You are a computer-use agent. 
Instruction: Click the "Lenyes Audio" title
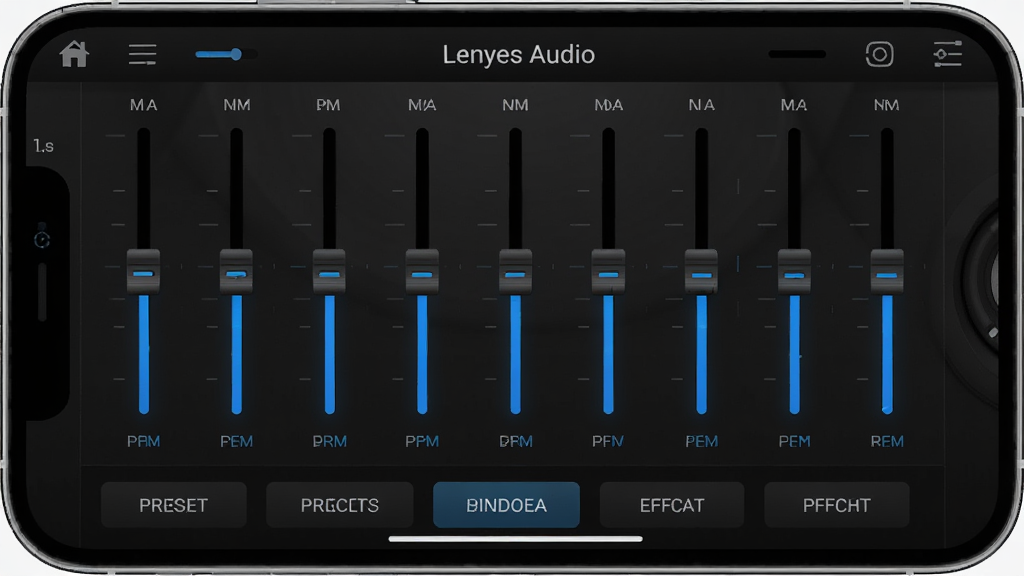tap(519, 54)
